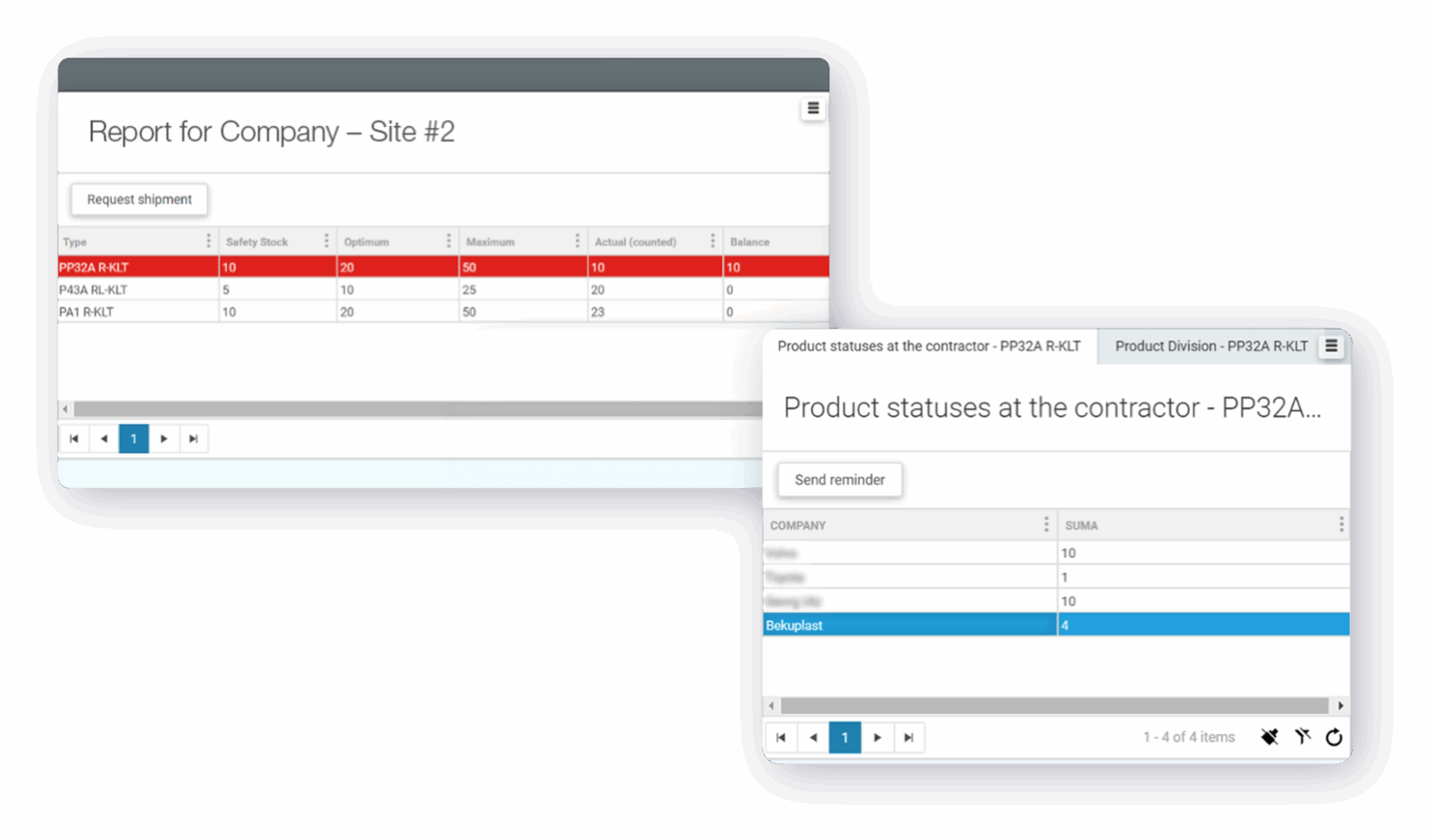
Task: Open the Actual (counted) column options menu
Action: coord(712,241)
